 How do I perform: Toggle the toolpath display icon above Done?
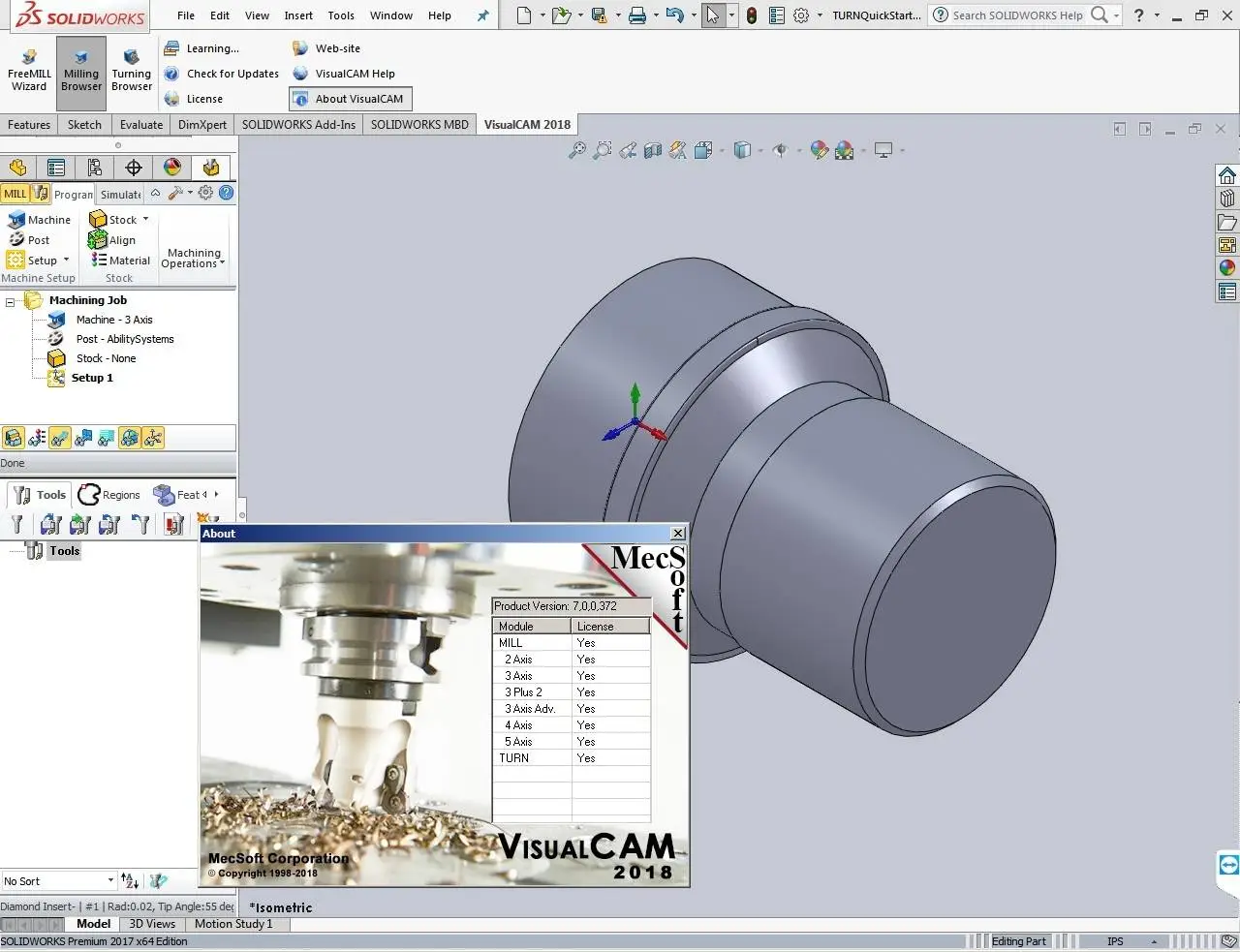[59, 438]
